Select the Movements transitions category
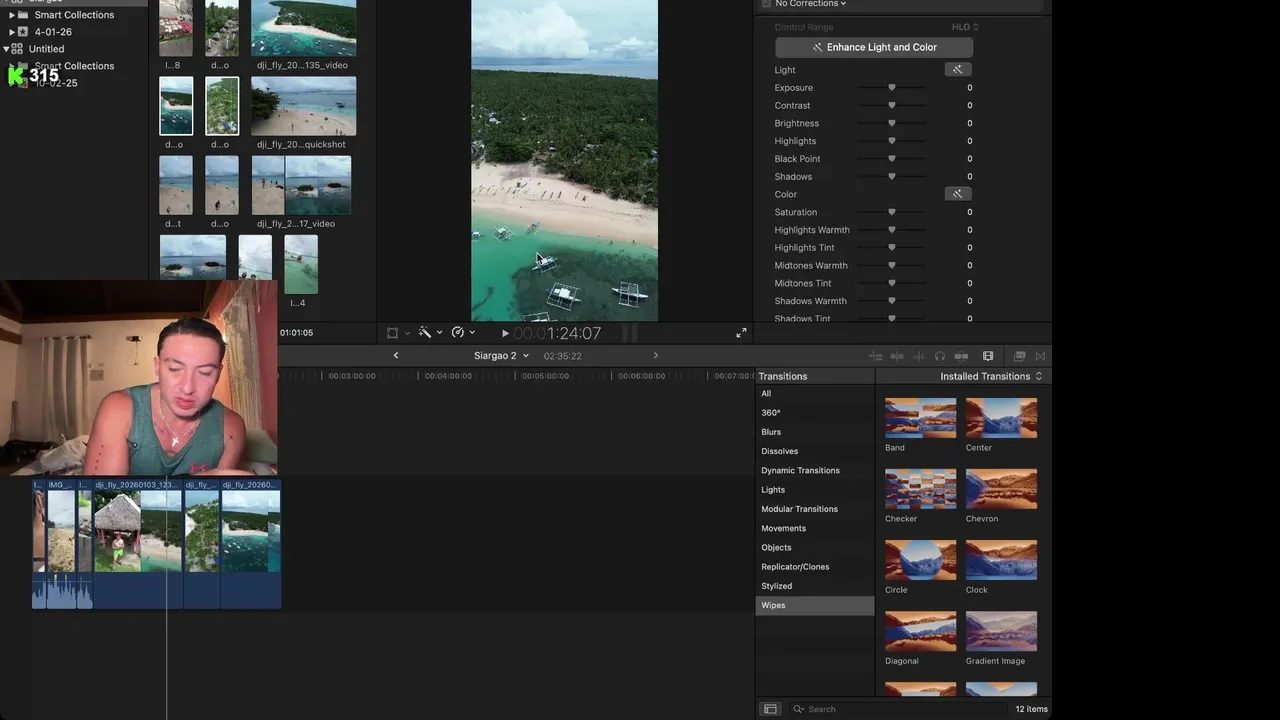Viewport: 1280px width, 720px height. [x=815, y=528]
